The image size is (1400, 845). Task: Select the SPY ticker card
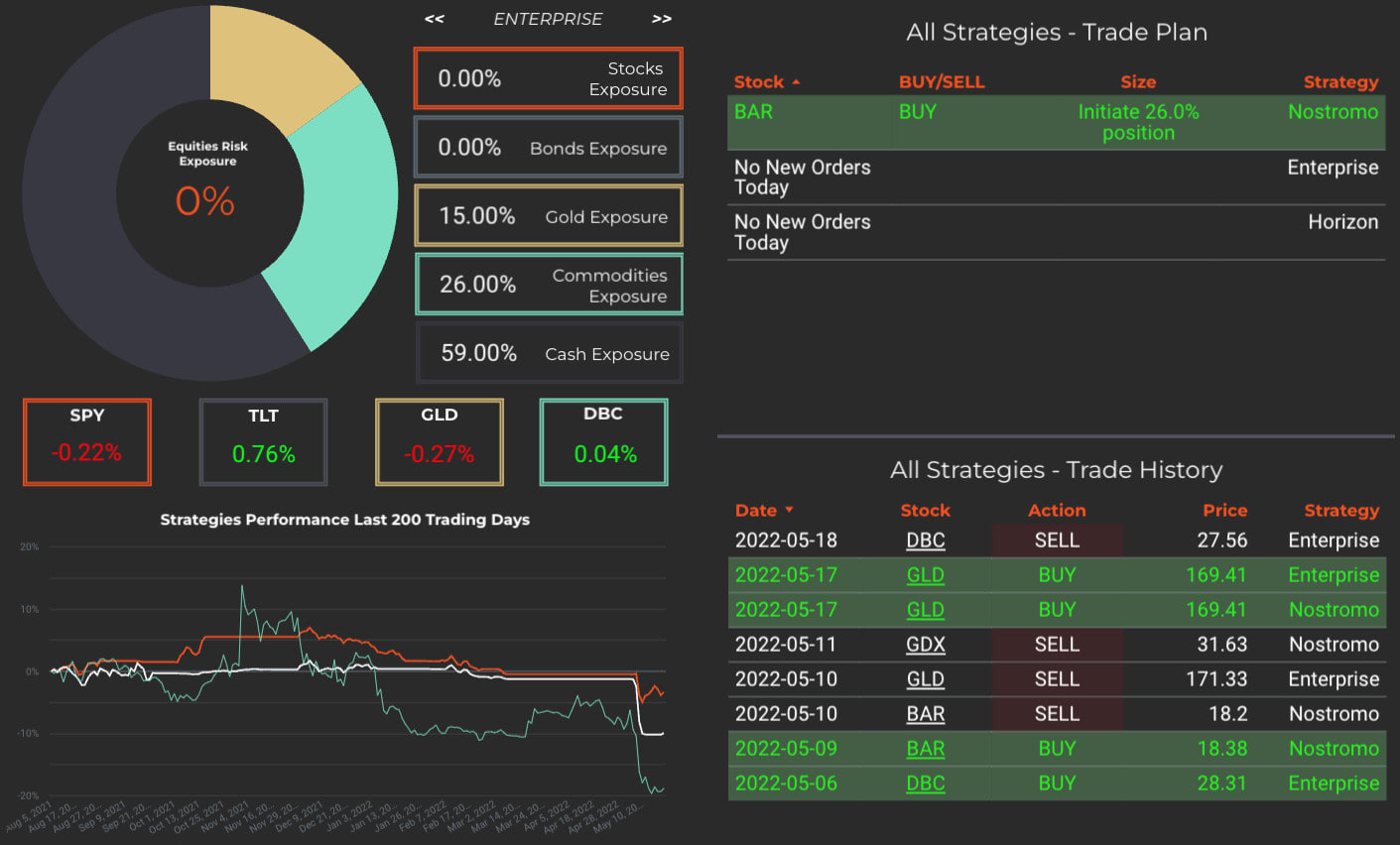click(86, 440)
